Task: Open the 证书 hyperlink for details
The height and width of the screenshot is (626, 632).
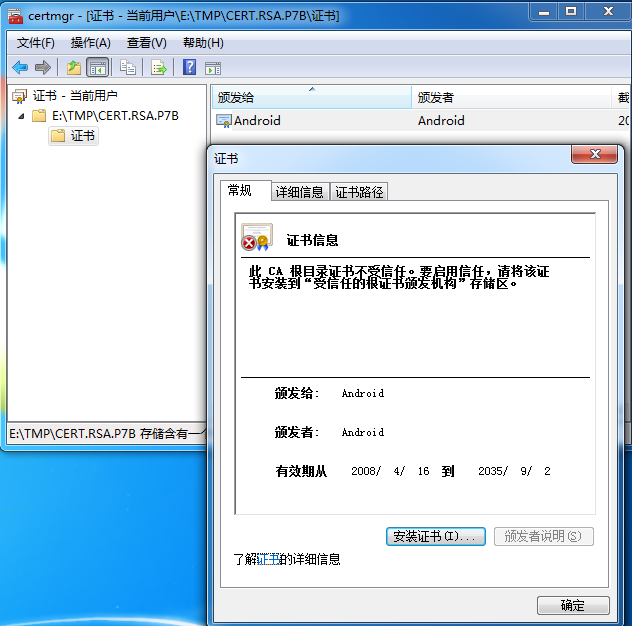Action: click(268, 559)
